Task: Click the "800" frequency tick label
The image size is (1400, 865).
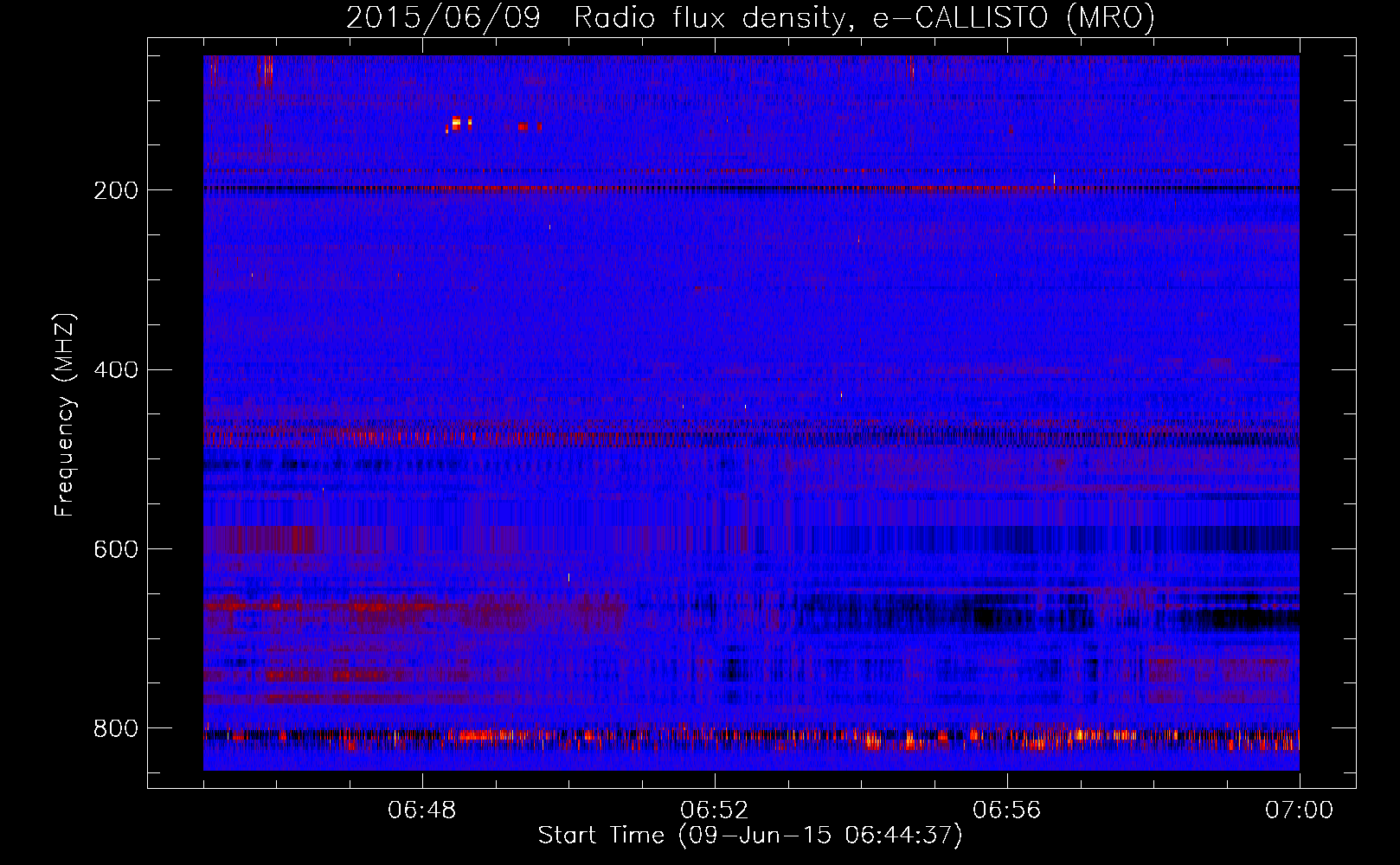Action: (115, 729)
